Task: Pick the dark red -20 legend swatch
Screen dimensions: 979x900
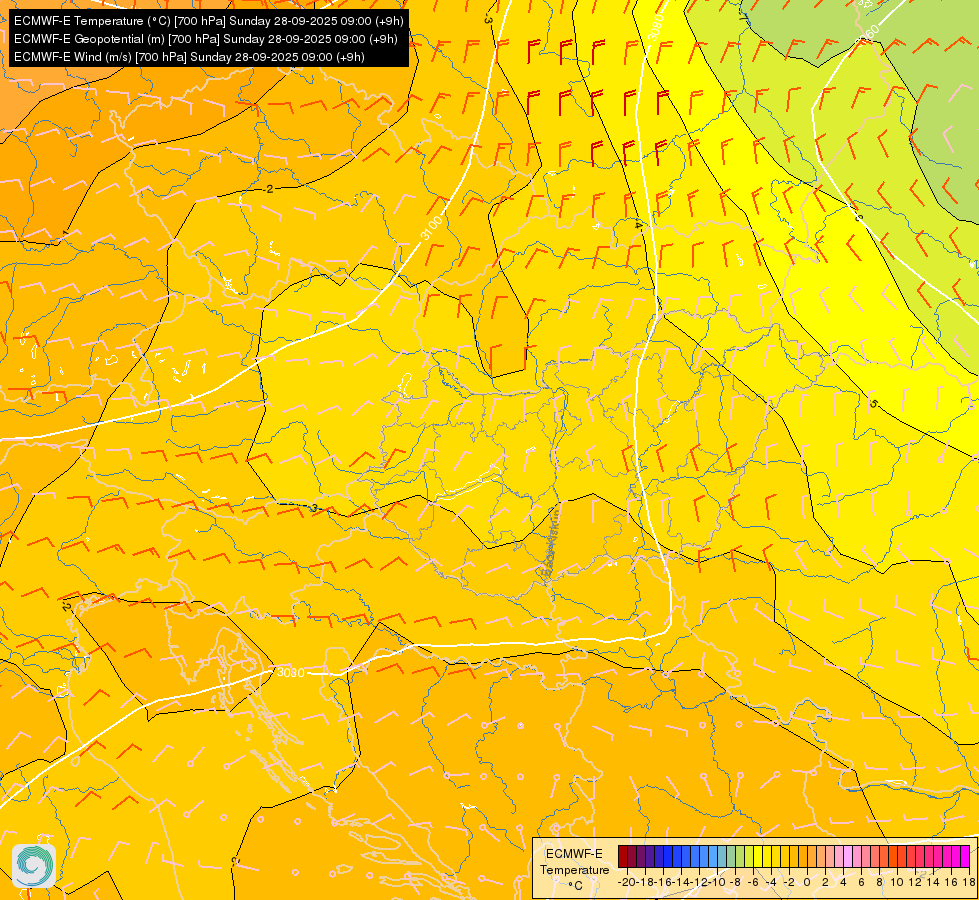Action: (x=622, y=856)
